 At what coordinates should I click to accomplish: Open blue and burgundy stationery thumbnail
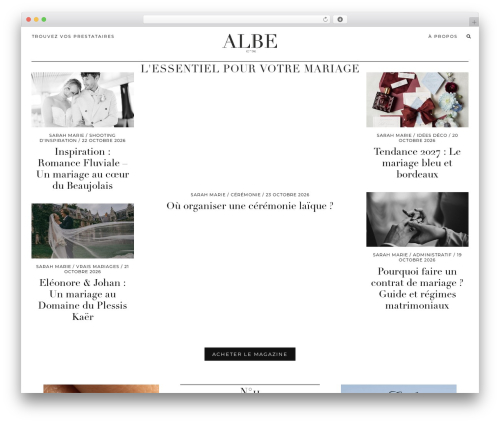(x=417, y=100)
